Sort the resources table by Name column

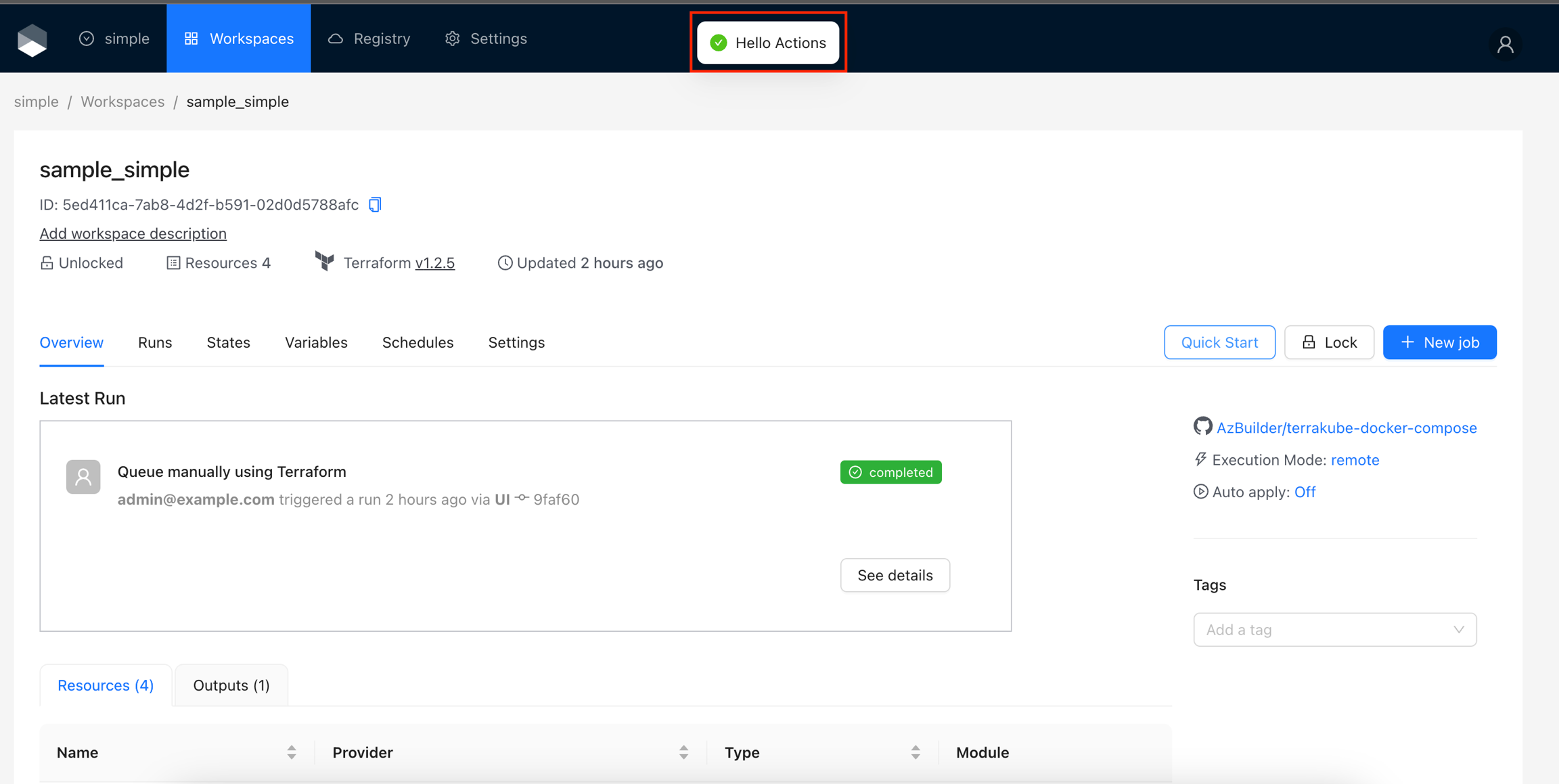(291, 752)
